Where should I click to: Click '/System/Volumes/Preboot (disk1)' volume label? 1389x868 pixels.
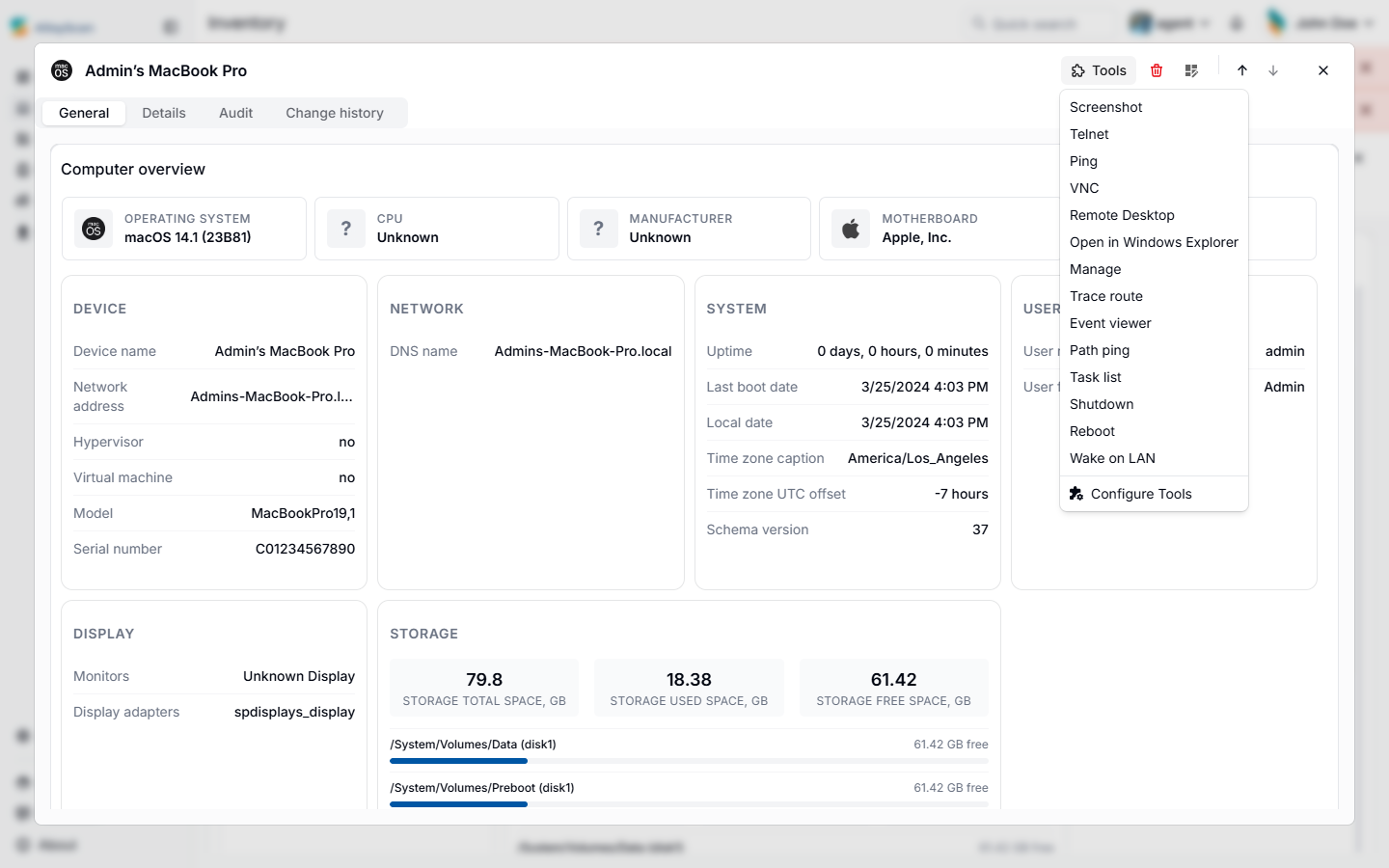[482, 788]
